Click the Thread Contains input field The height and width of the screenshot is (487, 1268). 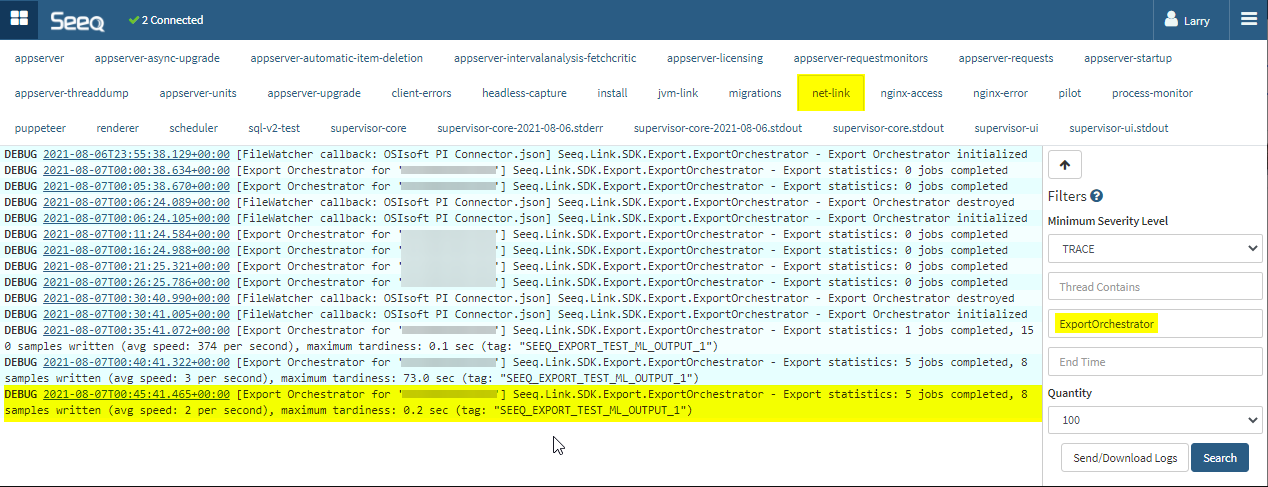(x=1155, y=287)
